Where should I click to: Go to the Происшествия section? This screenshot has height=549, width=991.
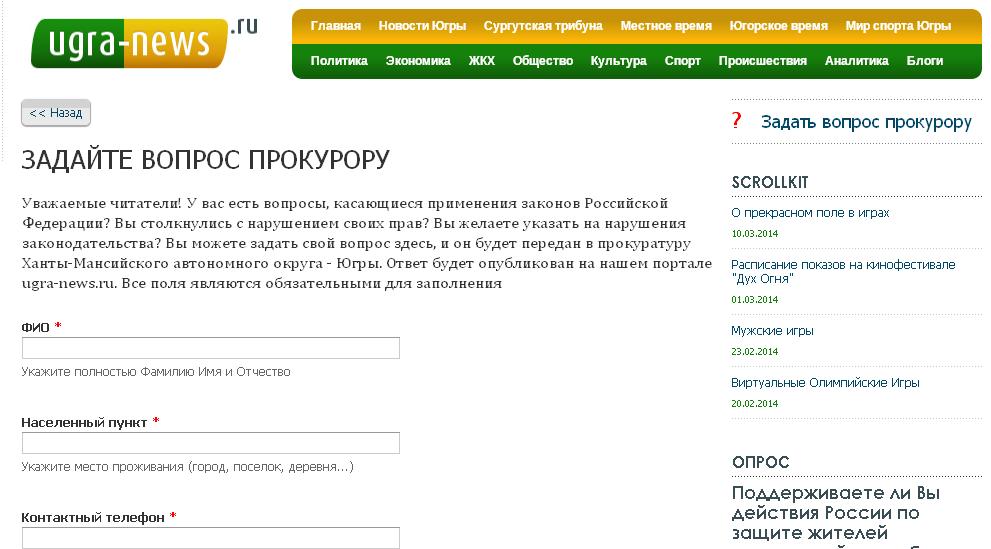tap(762, 61)
